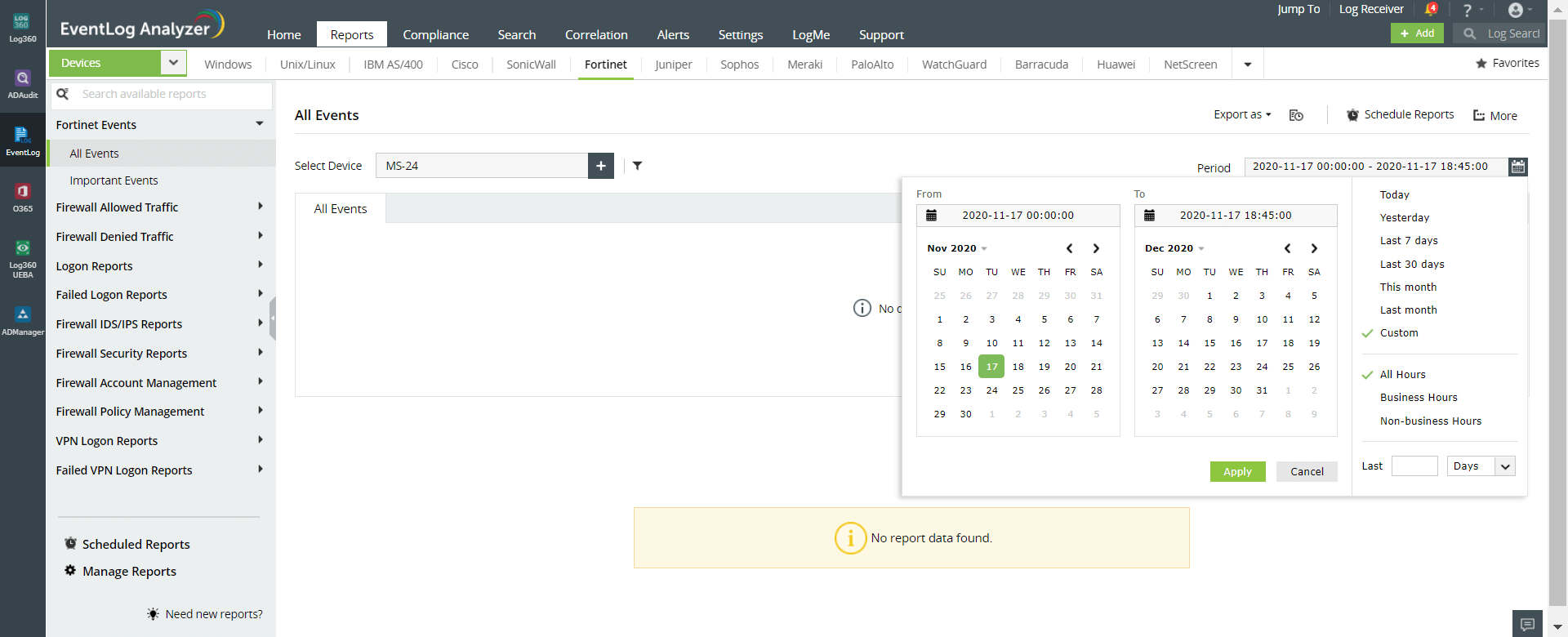Viewport: 1568px width, 637px height.
Task: Click the Favorites star
Action: click(1481, 64)
